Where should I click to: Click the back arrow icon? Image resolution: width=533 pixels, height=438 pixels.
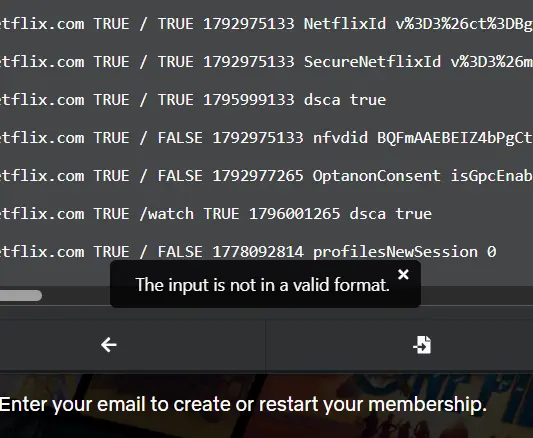click(109, 345)
